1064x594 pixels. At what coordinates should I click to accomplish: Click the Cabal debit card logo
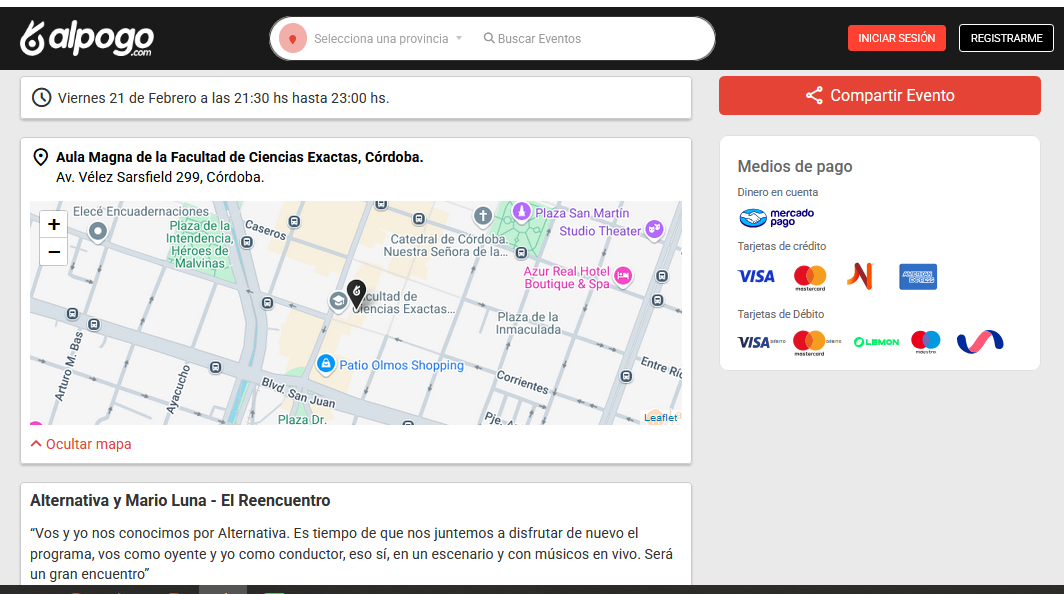tap(980, 341)
